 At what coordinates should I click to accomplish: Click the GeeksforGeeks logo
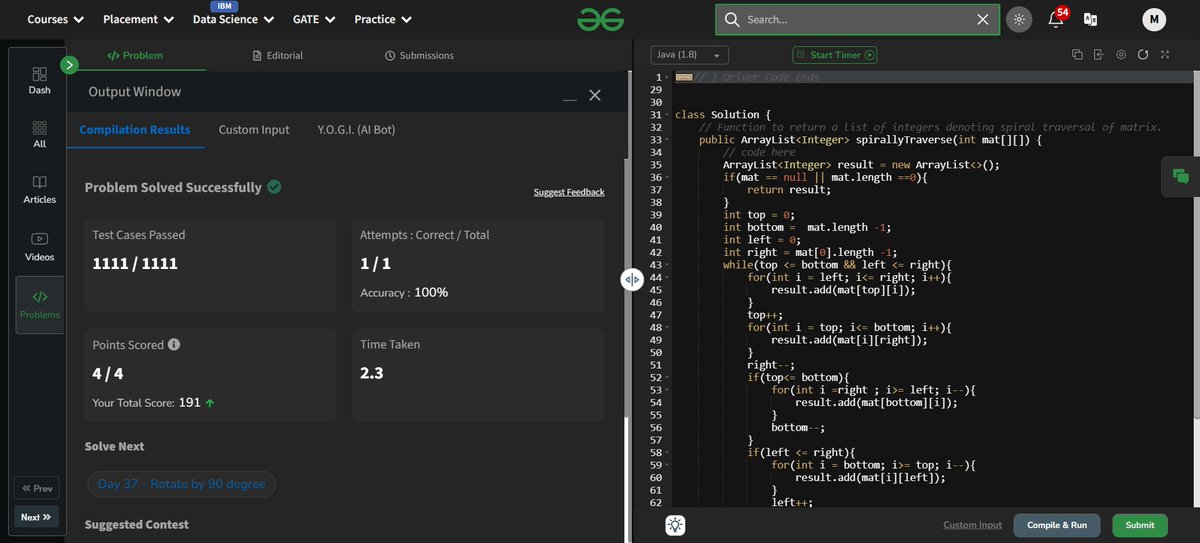(600, 19)
